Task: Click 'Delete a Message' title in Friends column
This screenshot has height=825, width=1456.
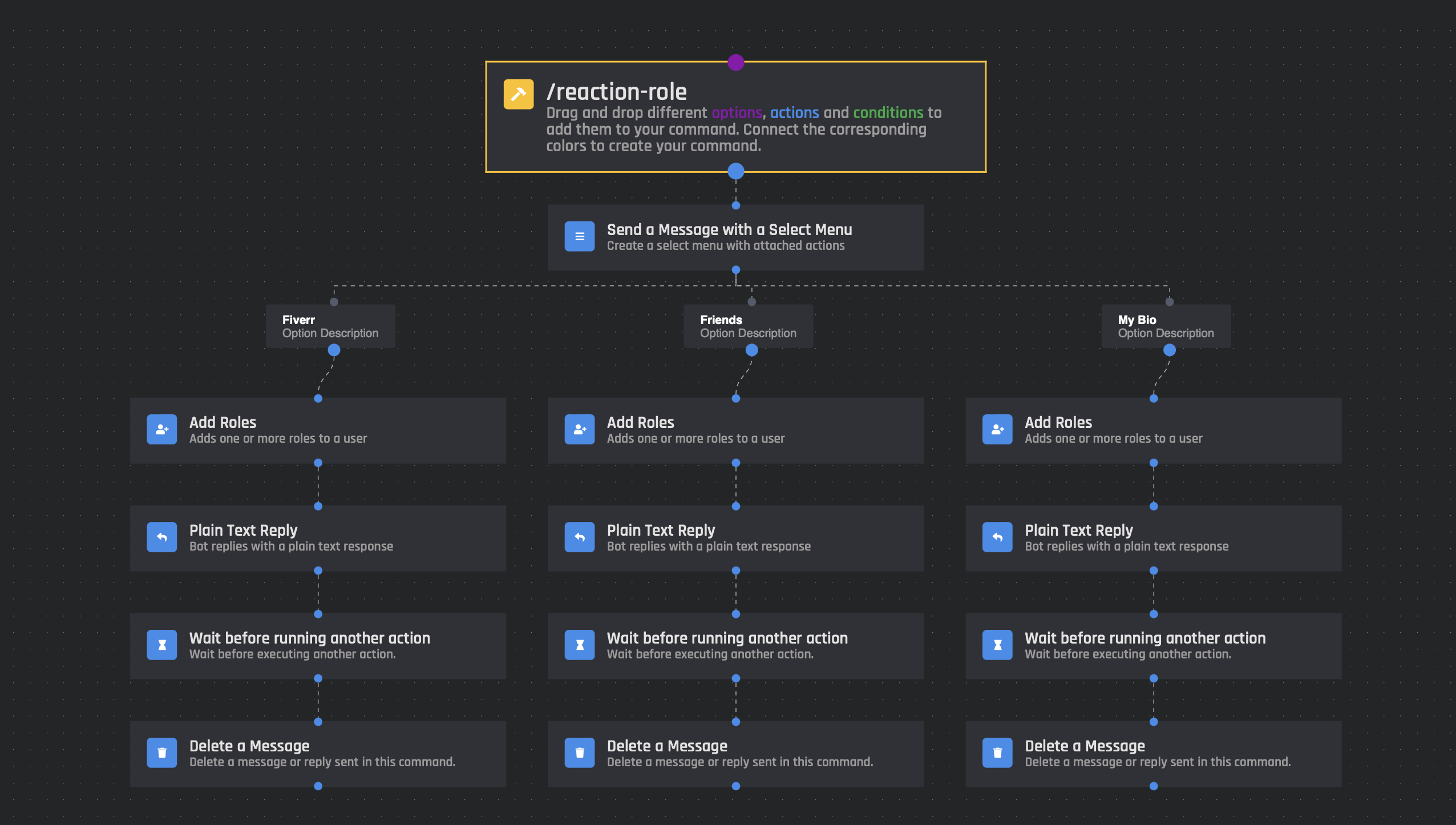Action: (x=667, y=746)
